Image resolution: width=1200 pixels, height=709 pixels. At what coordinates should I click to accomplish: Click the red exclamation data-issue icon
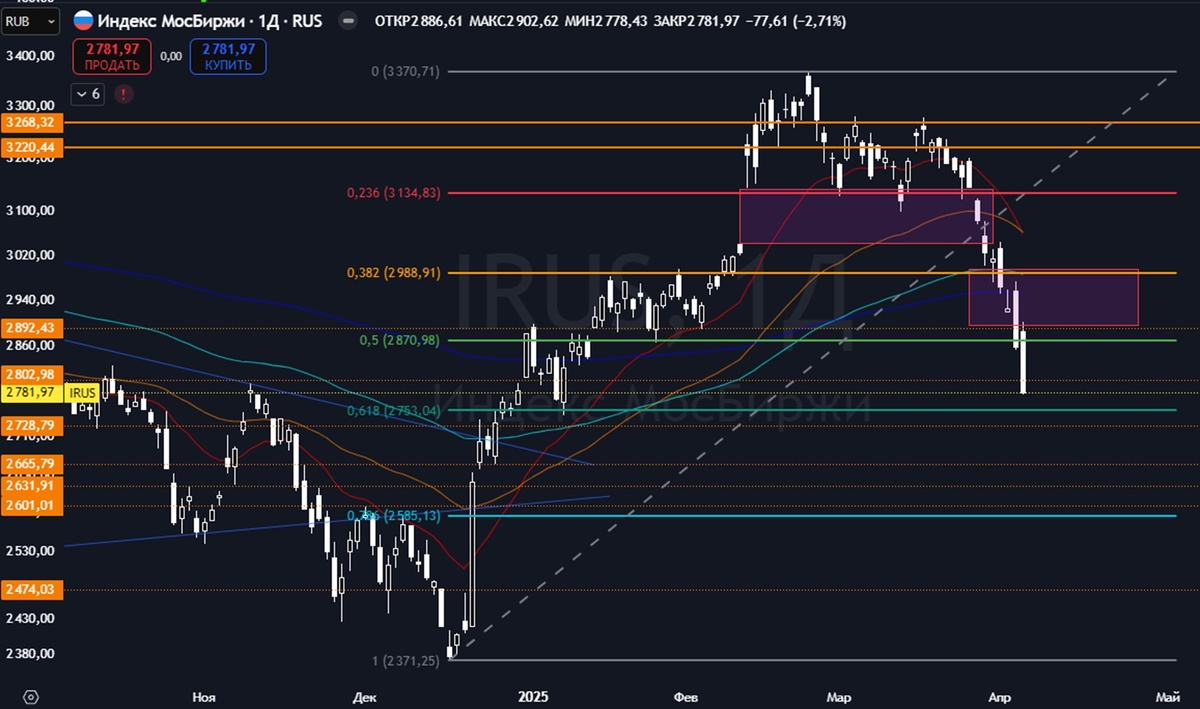[x=122, y=93]
